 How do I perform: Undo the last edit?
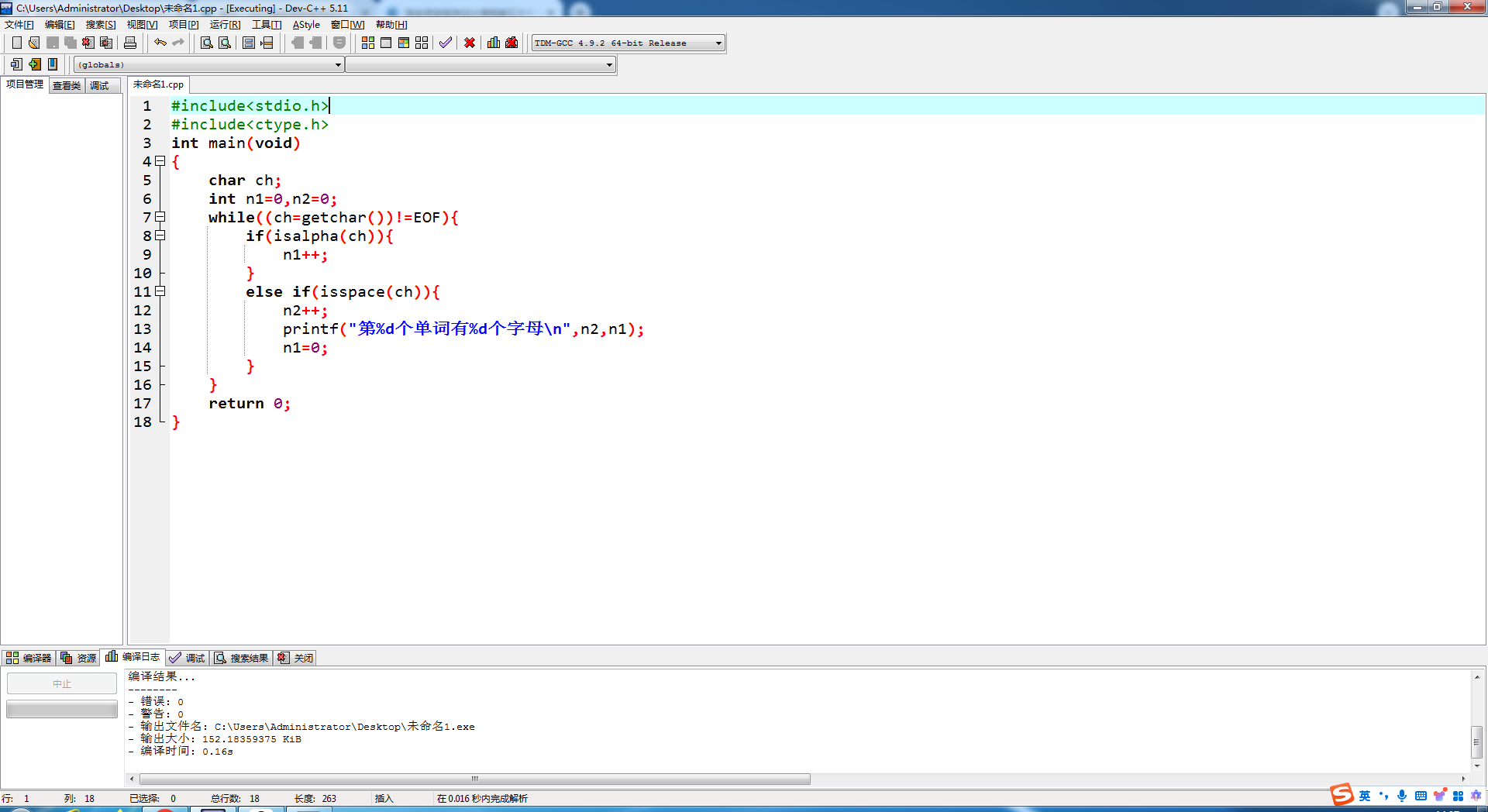coord(160,43)
